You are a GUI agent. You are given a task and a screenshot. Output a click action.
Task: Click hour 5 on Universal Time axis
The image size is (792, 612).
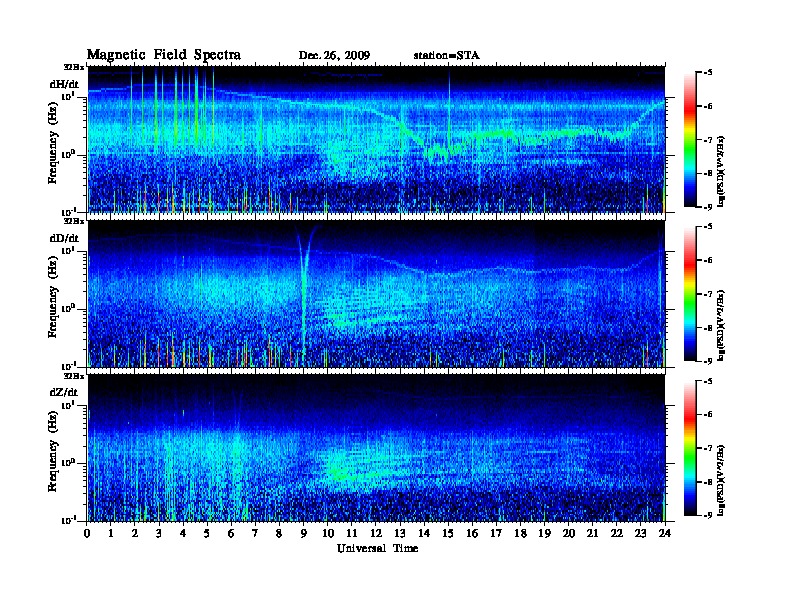(x=207, y=533)
